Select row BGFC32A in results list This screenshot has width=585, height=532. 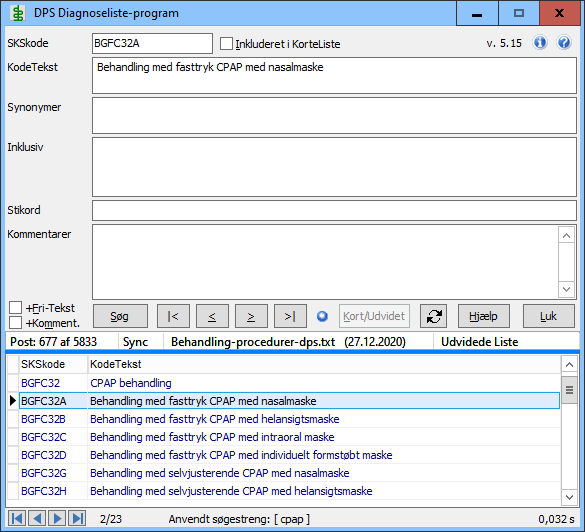(x=289, y=401)
